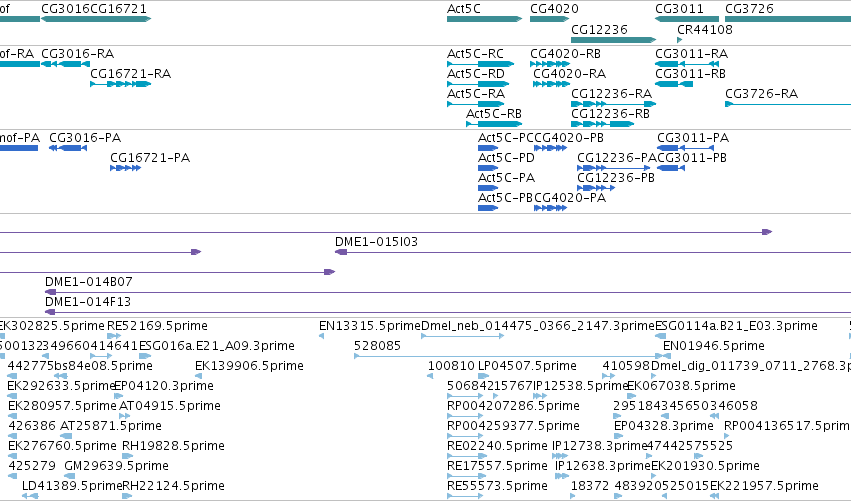Select transcript Act5C-RC

(480, 64)
